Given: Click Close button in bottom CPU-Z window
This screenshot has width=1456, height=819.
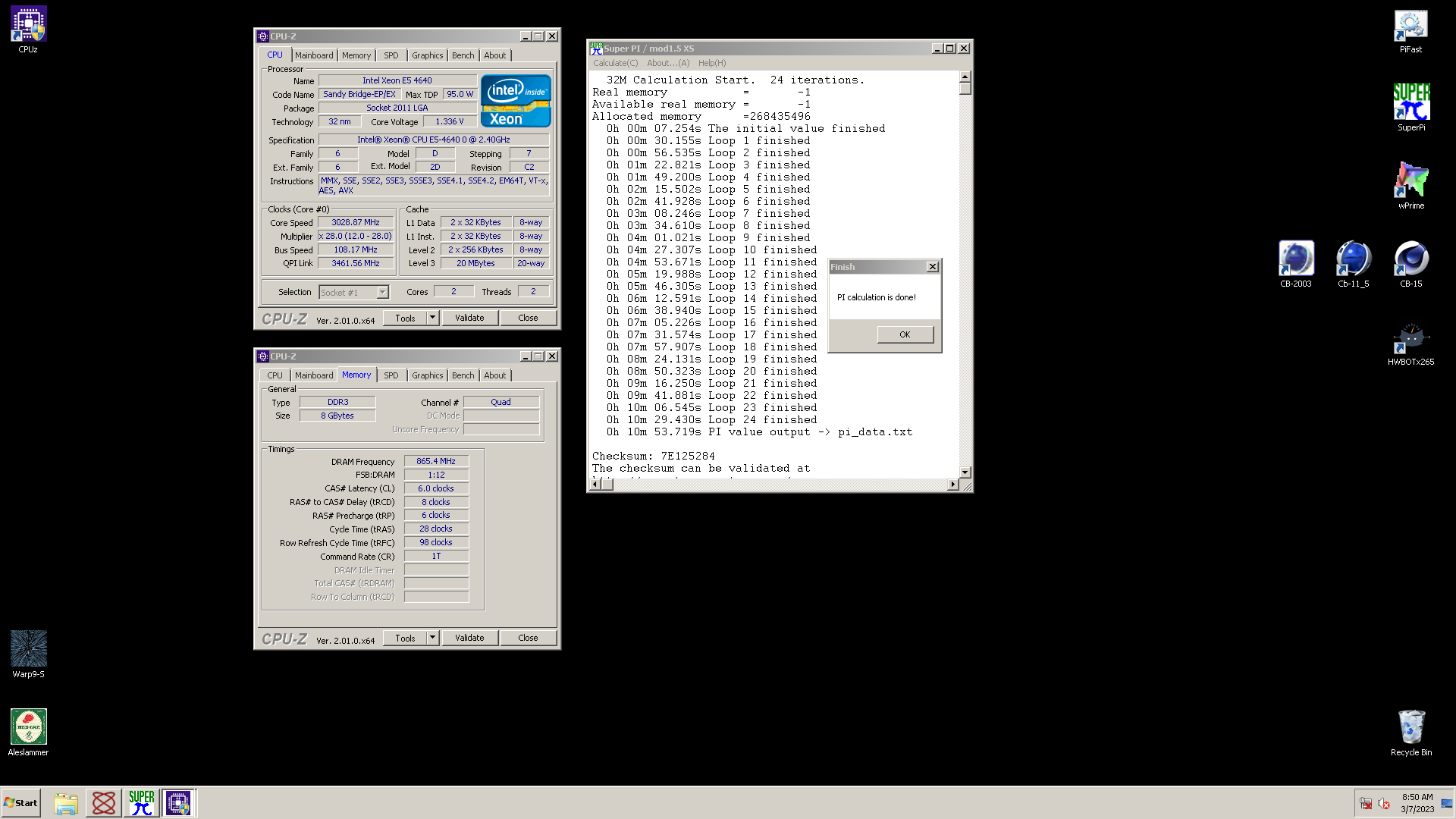Looking at the screenshot, I should [529, 638].
